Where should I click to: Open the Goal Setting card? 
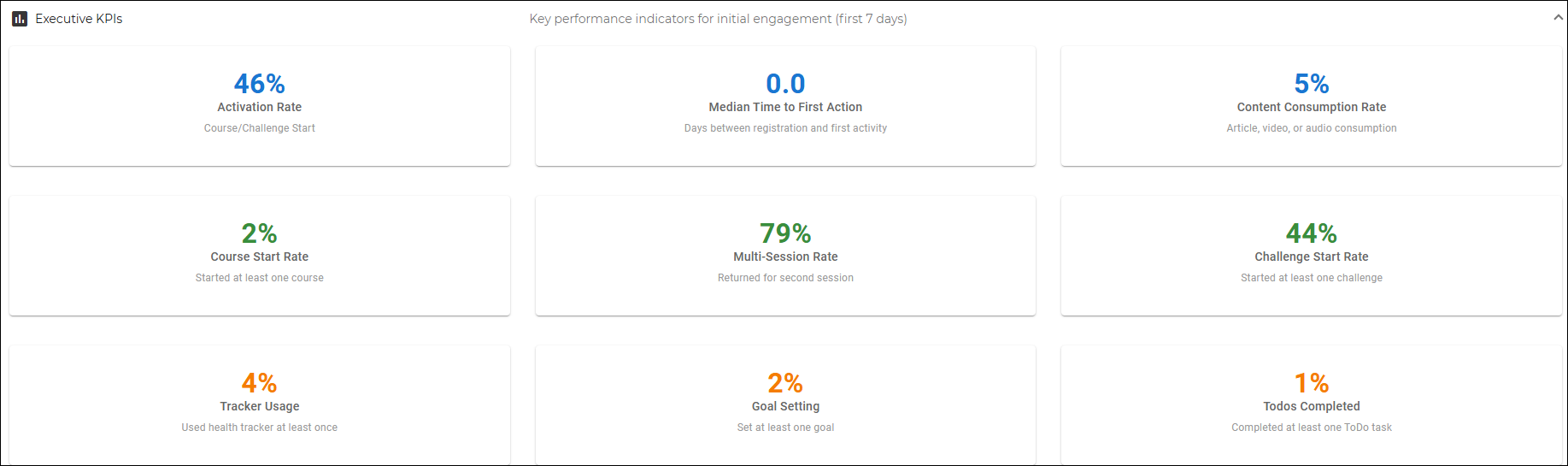point(785,405)
